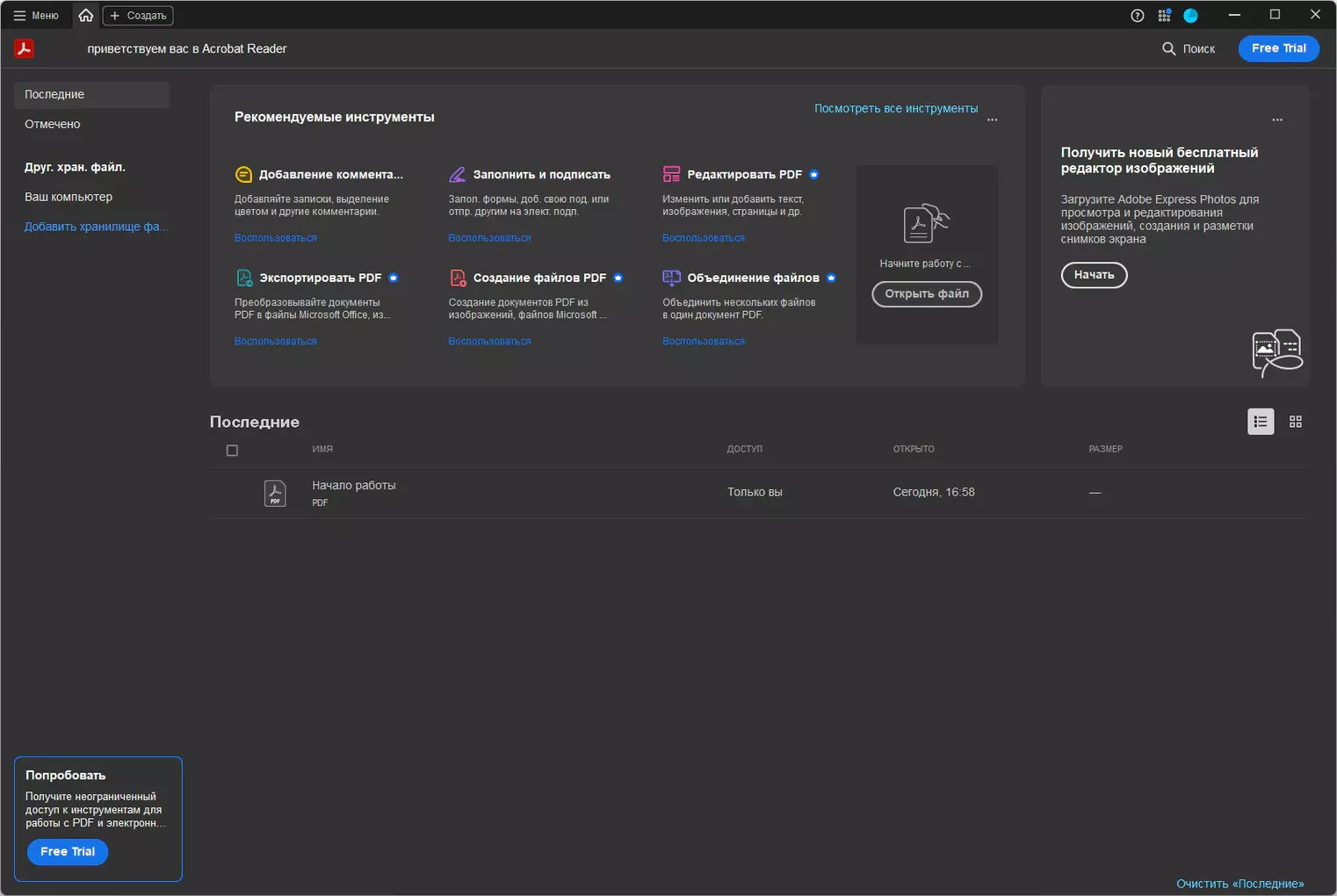Click Объединение файлов tool title
Screen dimensions: 1337x896
pos(753,278)
